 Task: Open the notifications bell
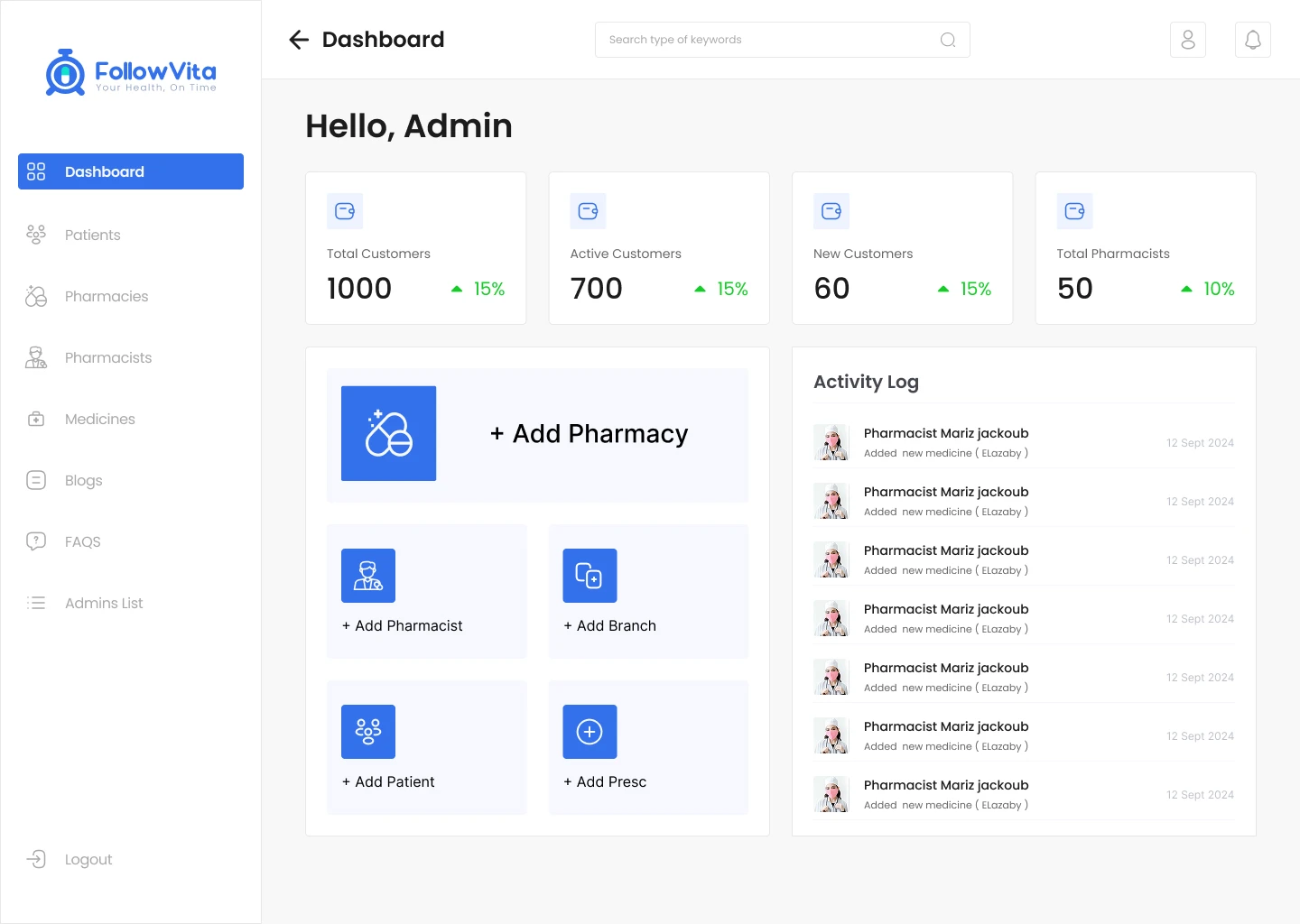(1252, 40)
